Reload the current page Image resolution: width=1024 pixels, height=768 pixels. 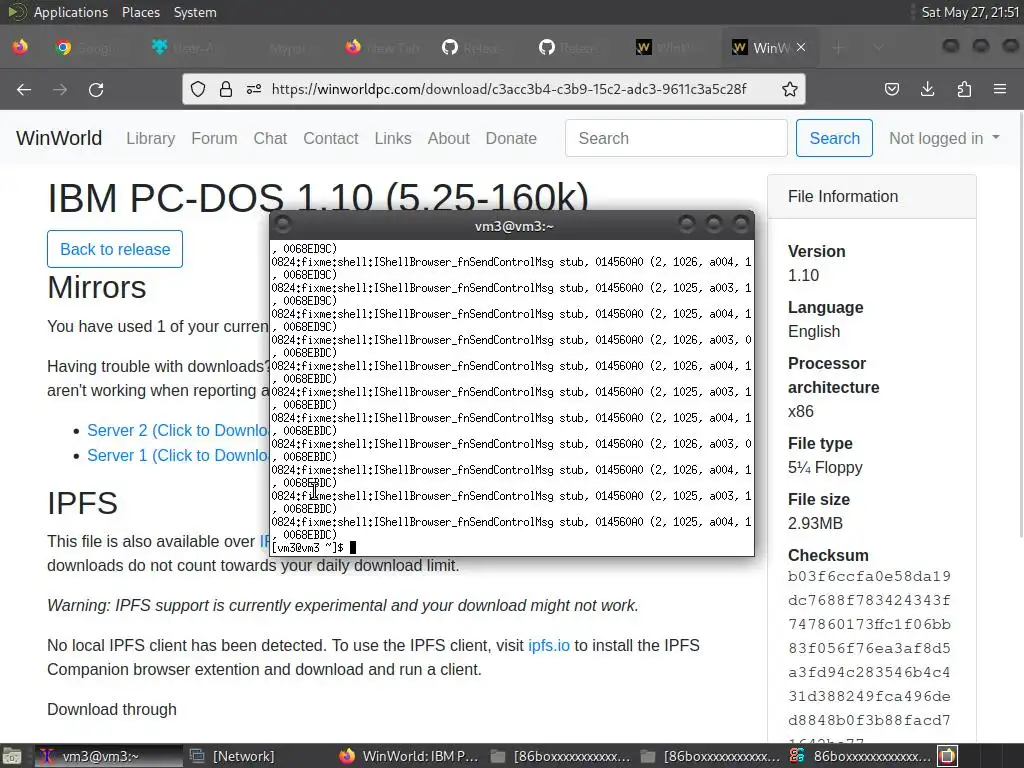(96, 89)
